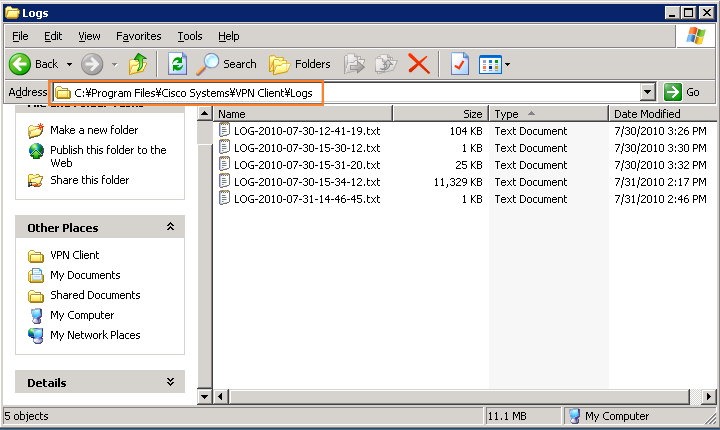Open the VPN Client folder link
Screen dimensions: 720x430
[x=74, y=255]
